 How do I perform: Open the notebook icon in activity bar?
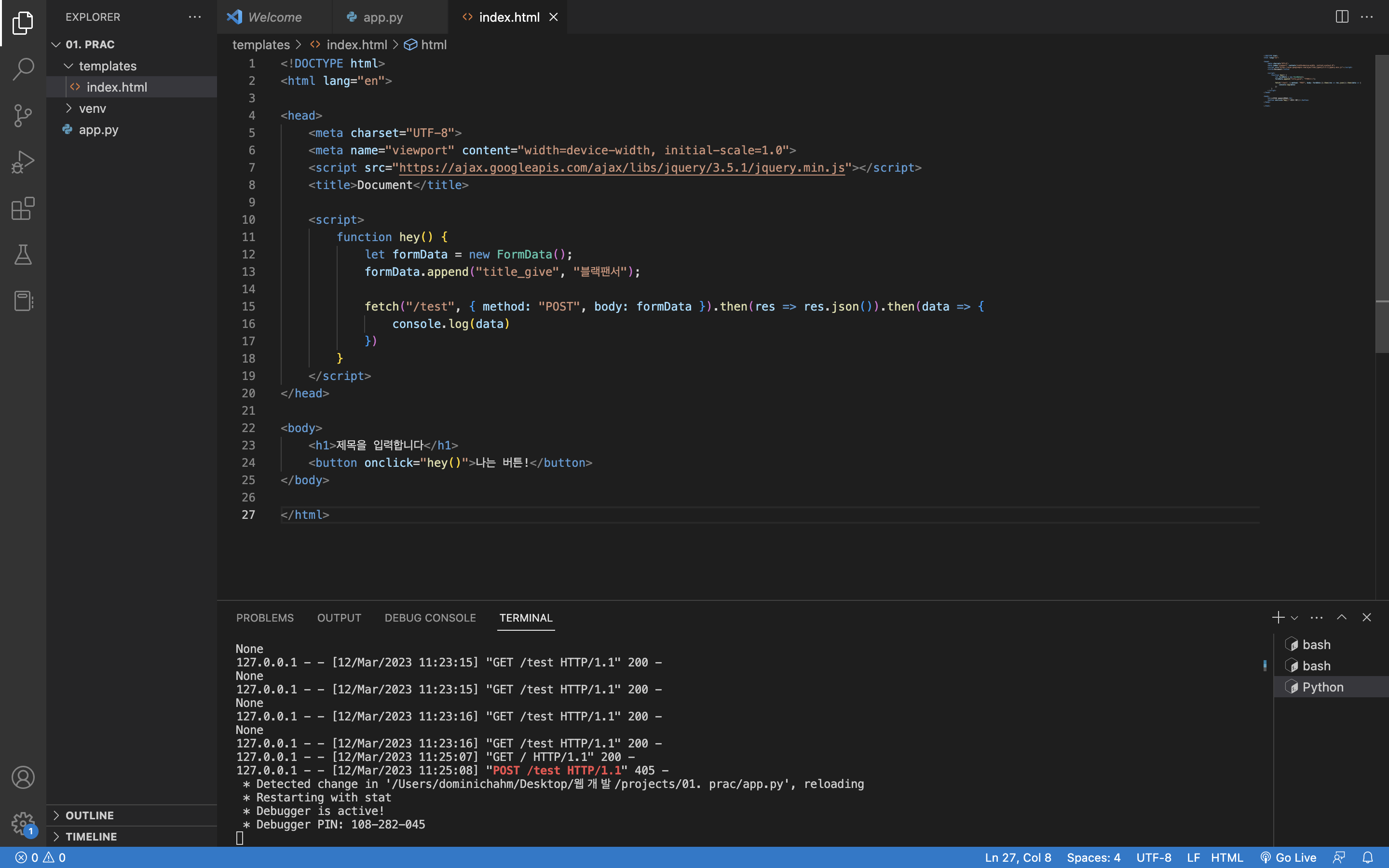pos(23,301)
